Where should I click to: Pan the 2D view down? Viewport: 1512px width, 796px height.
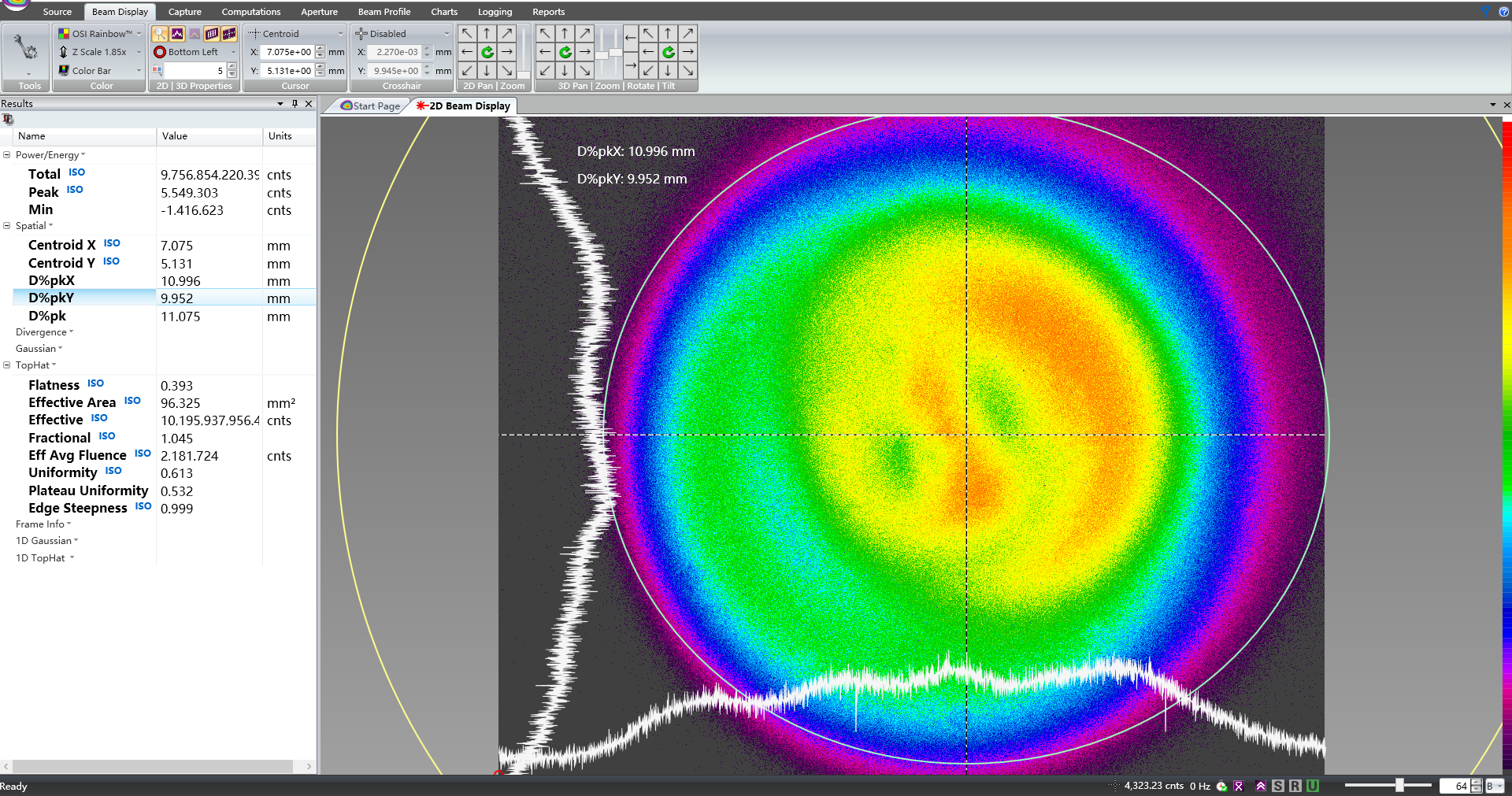tap(487, 70)
